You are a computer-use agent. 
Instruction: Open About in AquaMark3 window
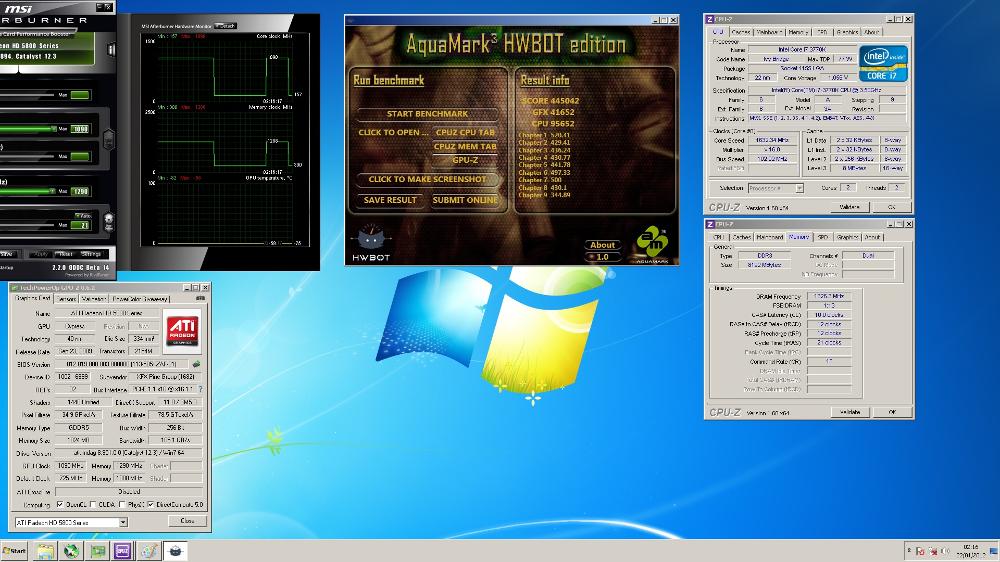[602, 245]
